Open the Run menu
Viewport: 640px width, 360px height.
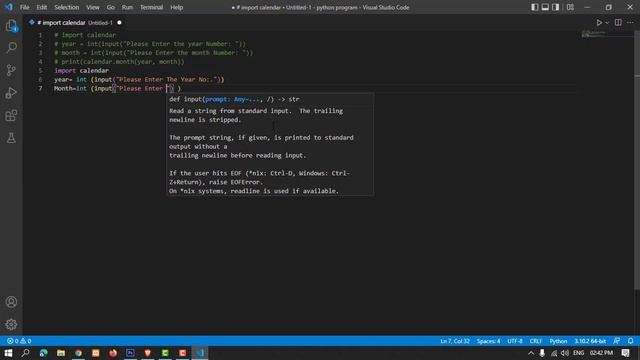click(127, 7)
